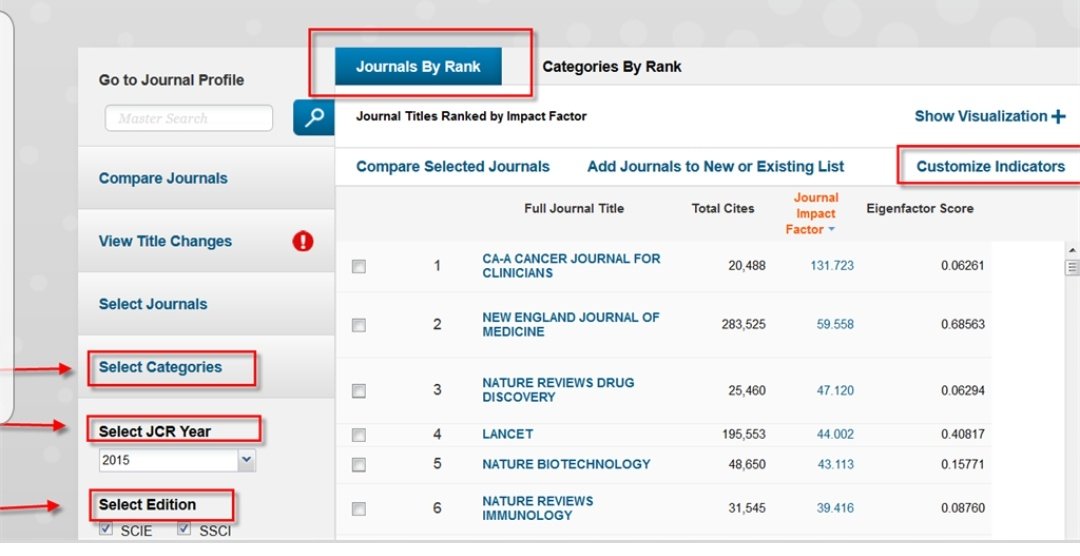Toggle the SSCI edition checkbox

coord(184,528)
